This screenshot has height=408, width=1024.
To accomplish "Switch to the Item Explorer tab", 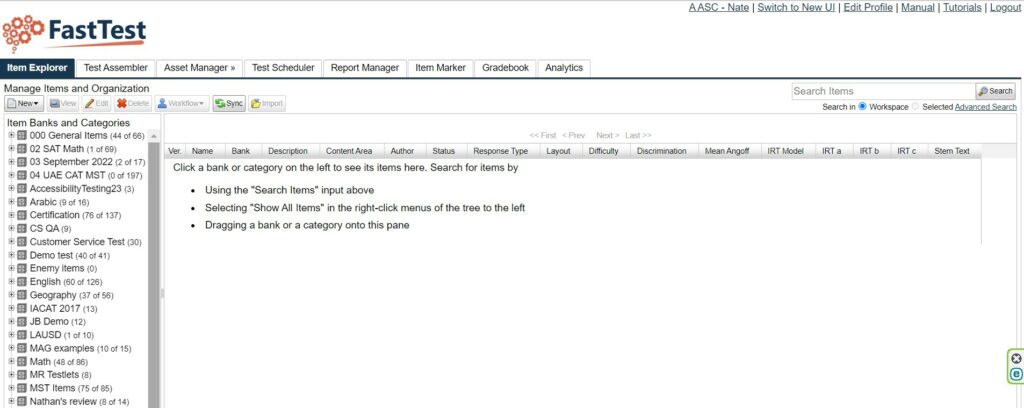I will click(37, 68).
